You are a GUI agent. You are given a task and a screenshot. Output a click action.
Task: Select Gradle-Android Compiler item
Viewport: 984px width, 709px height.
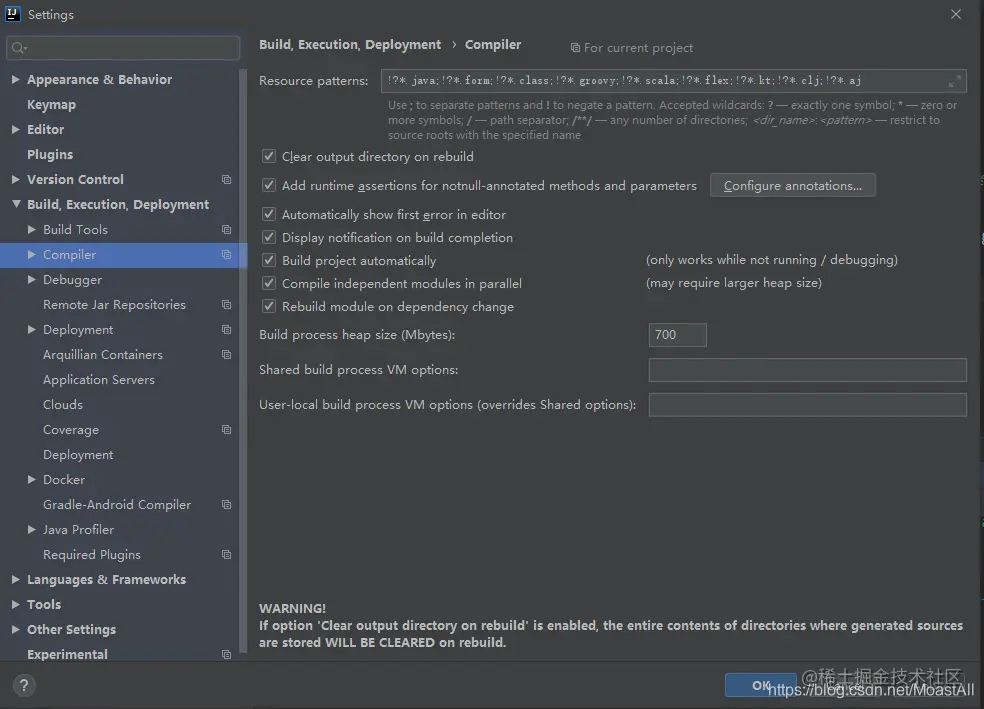[117, 504]
